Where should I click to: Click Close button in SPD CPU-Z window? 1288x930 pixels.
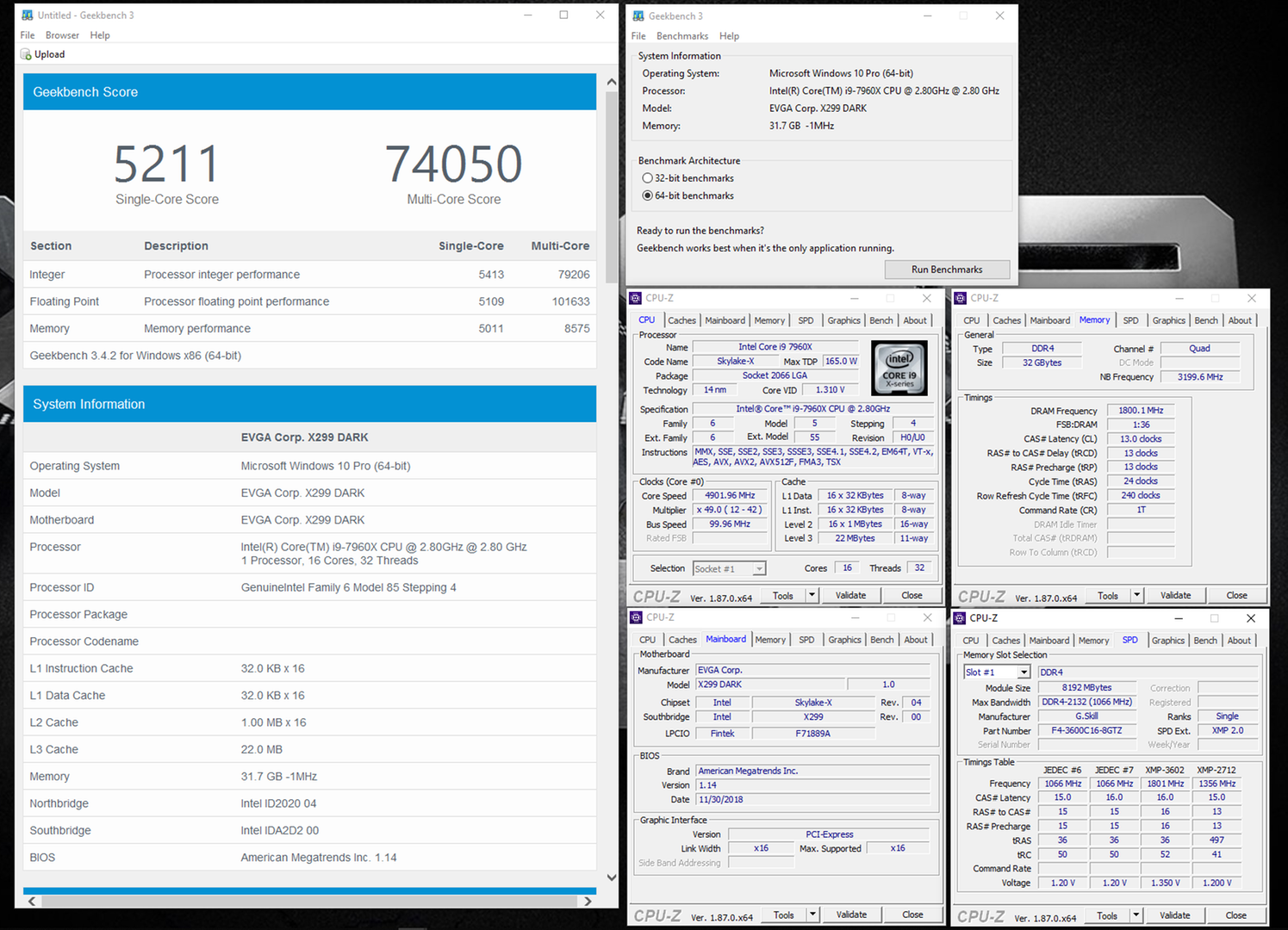click(x=1235, y=915)
